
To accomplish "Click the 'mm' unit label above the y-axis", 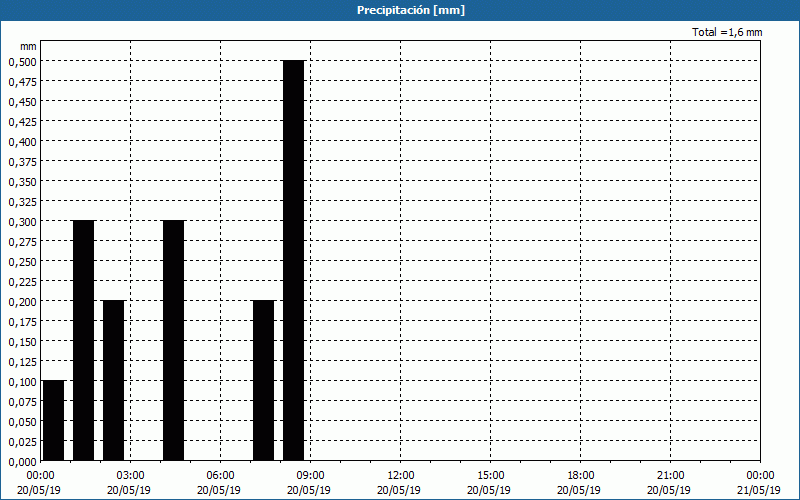I will click(28, 46).
